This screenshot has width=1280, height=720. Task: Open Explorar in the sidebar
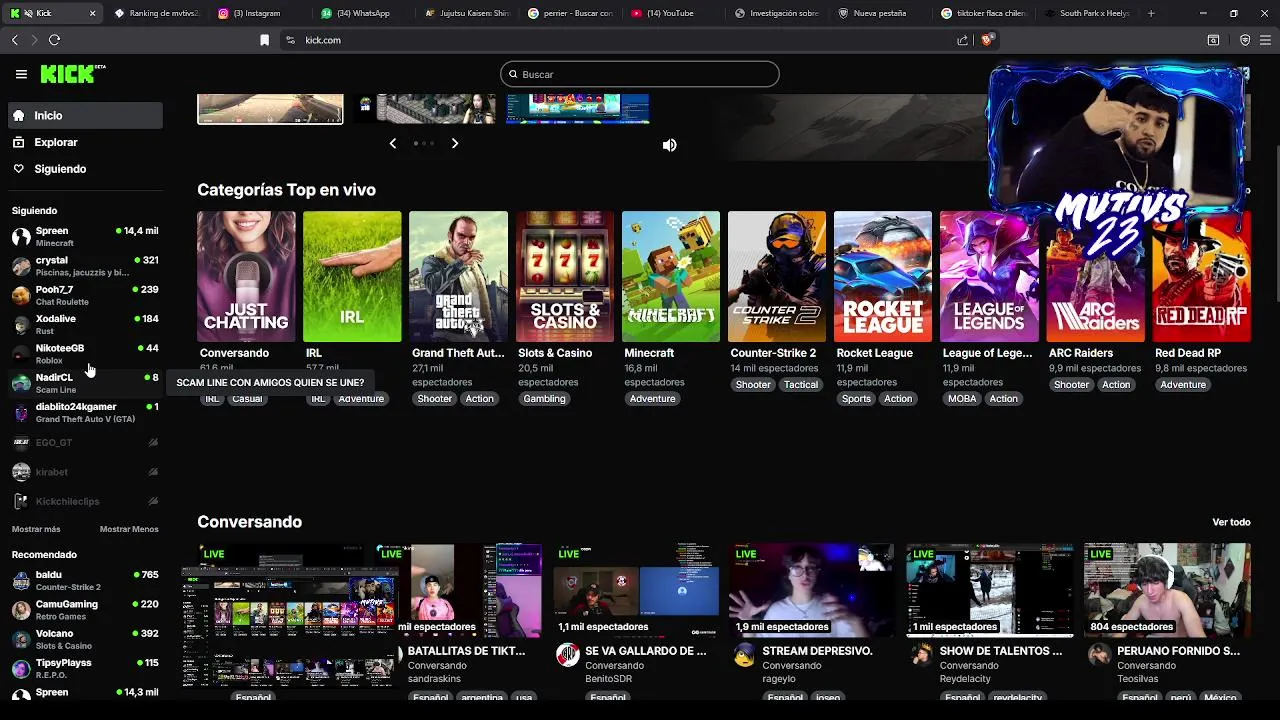coord(85,142)
